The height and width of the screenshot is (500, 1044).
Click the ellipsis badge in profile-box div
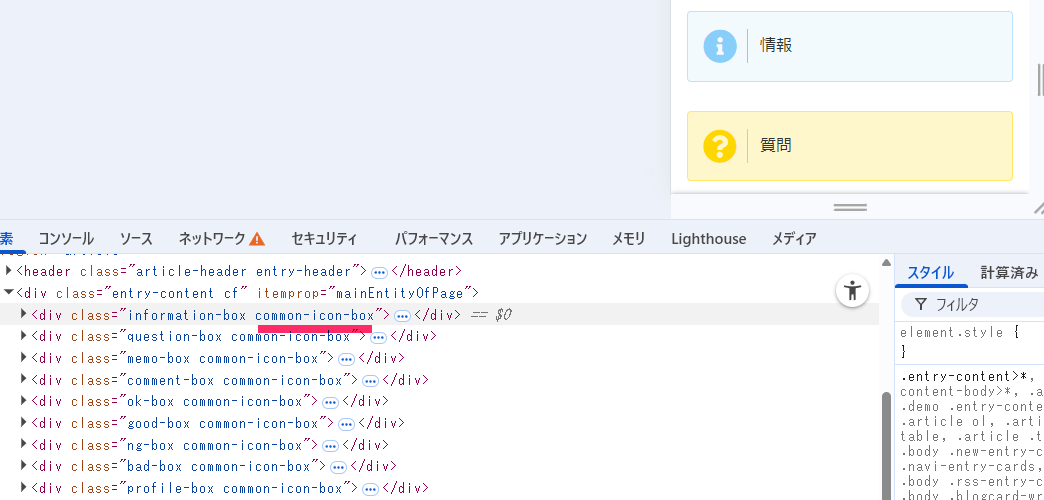point(370,489)
